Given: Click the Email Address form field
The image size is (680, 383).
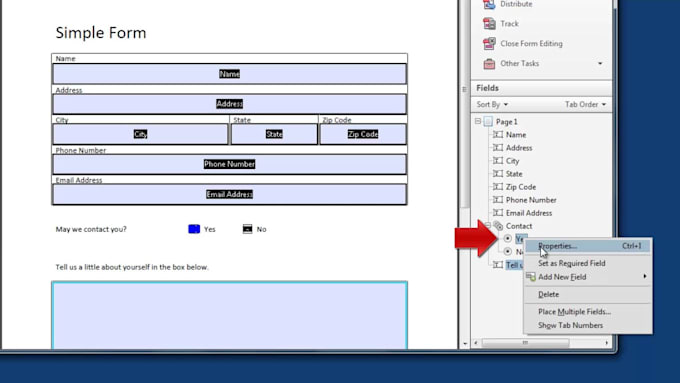Looking at the screenshot, I should coord(229,194).
